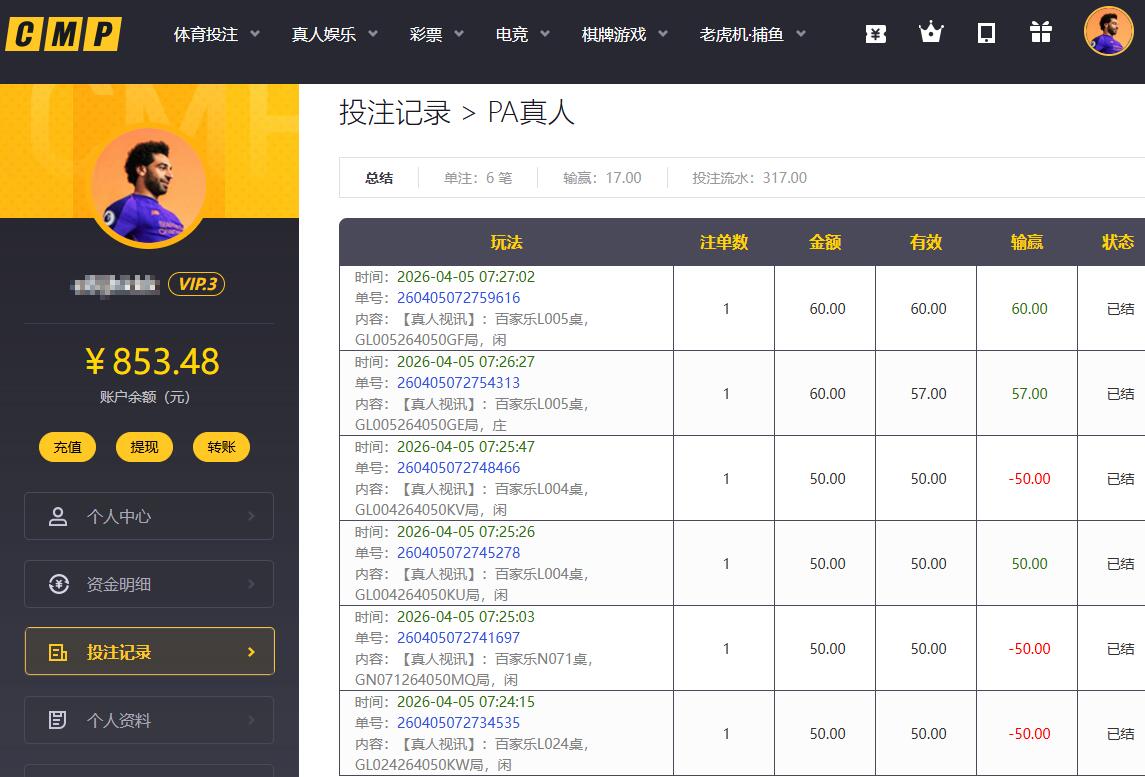This screenshot has height=777, width=1145.
Task: Select 投注记录 in the sidebar
Action: tap(149, 652)
